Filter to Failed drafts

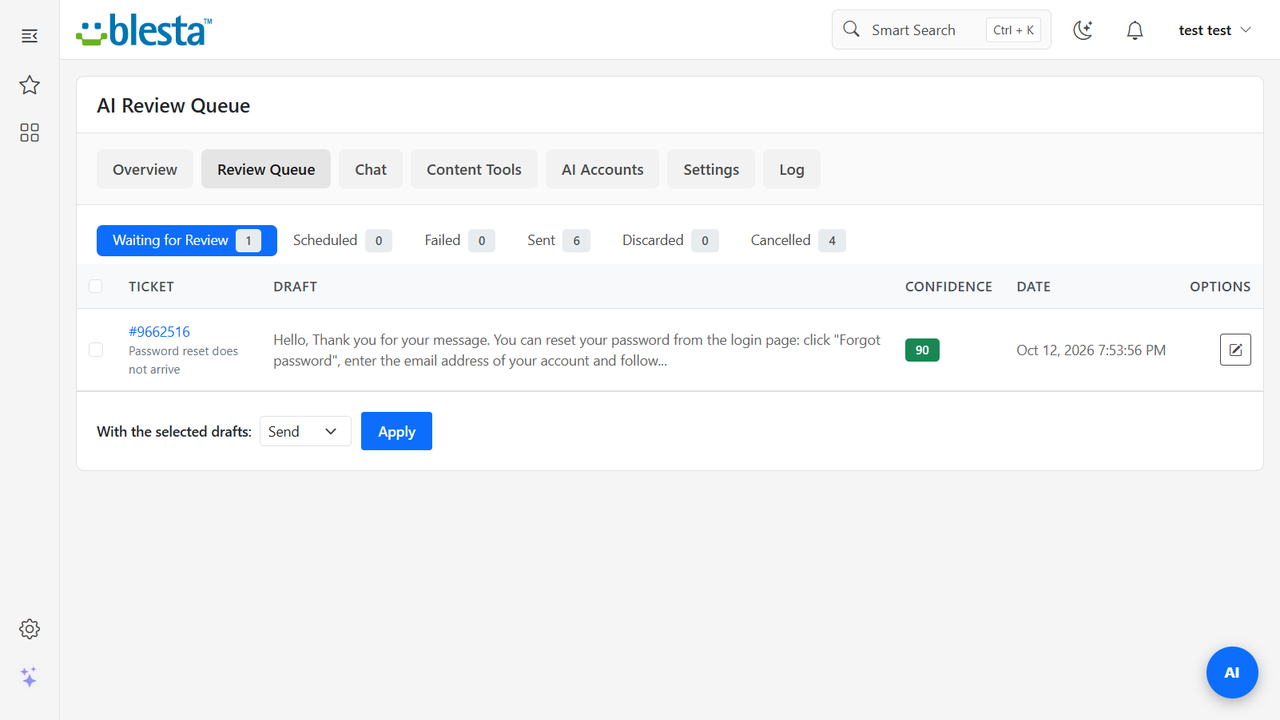pos(459,240)
